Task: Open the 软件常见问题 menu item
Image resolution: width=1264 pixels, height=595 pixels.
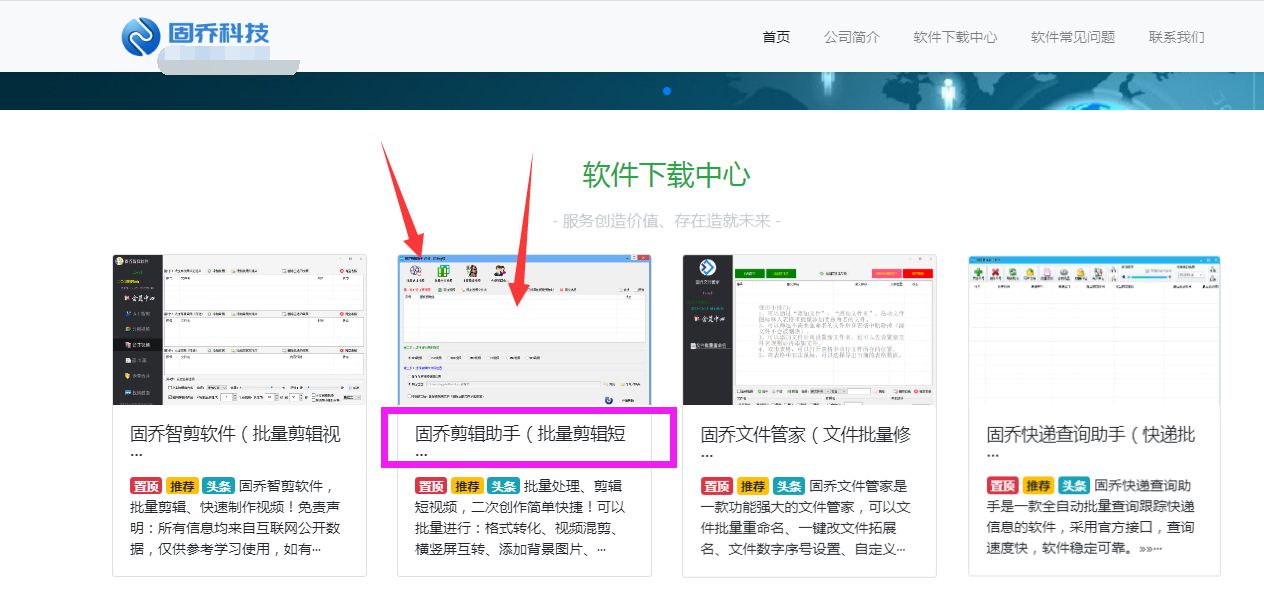Action: (x=1073, y=37)
